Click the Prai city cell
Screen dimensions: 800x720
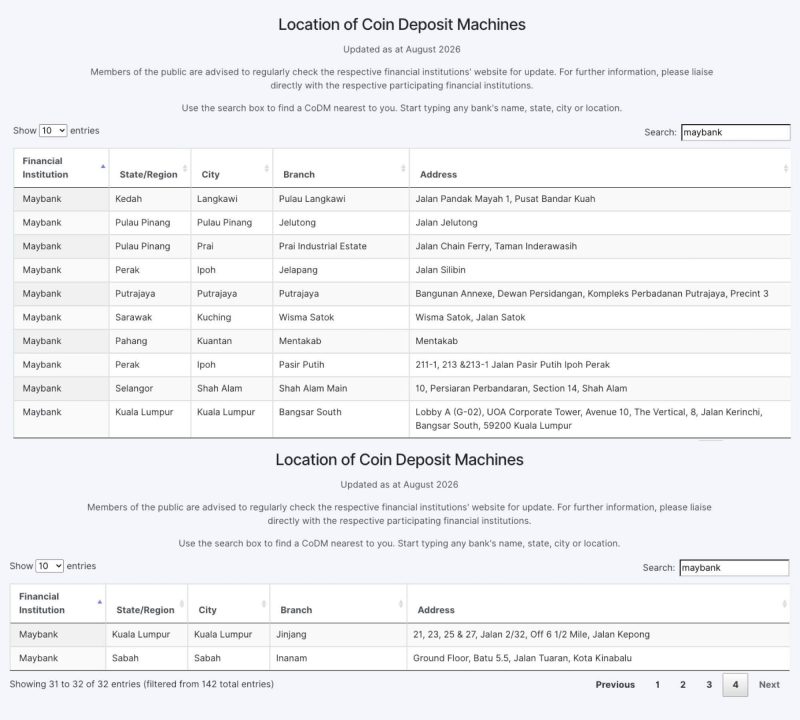232,246
